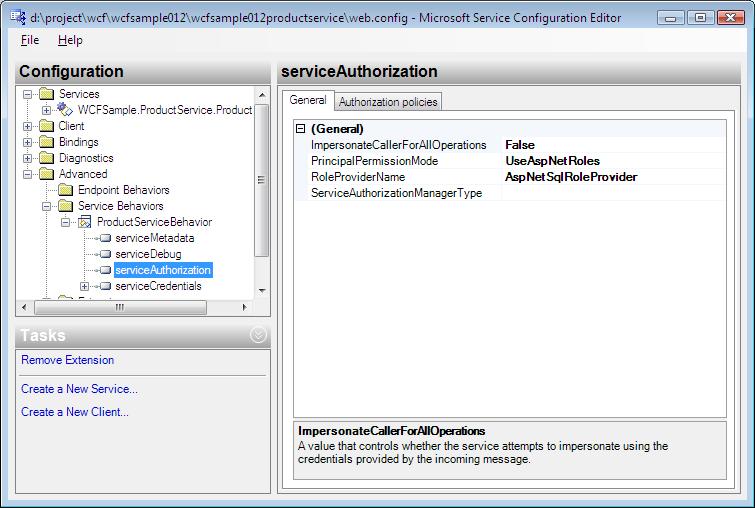Click the Advanced folder icon
The image size is (755, 508).
click(46, 174)
